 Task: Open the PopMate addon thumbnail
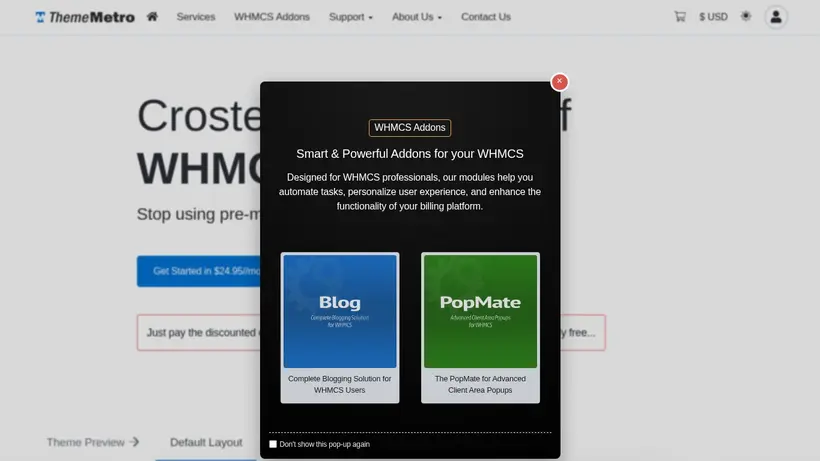pos(480,311)
